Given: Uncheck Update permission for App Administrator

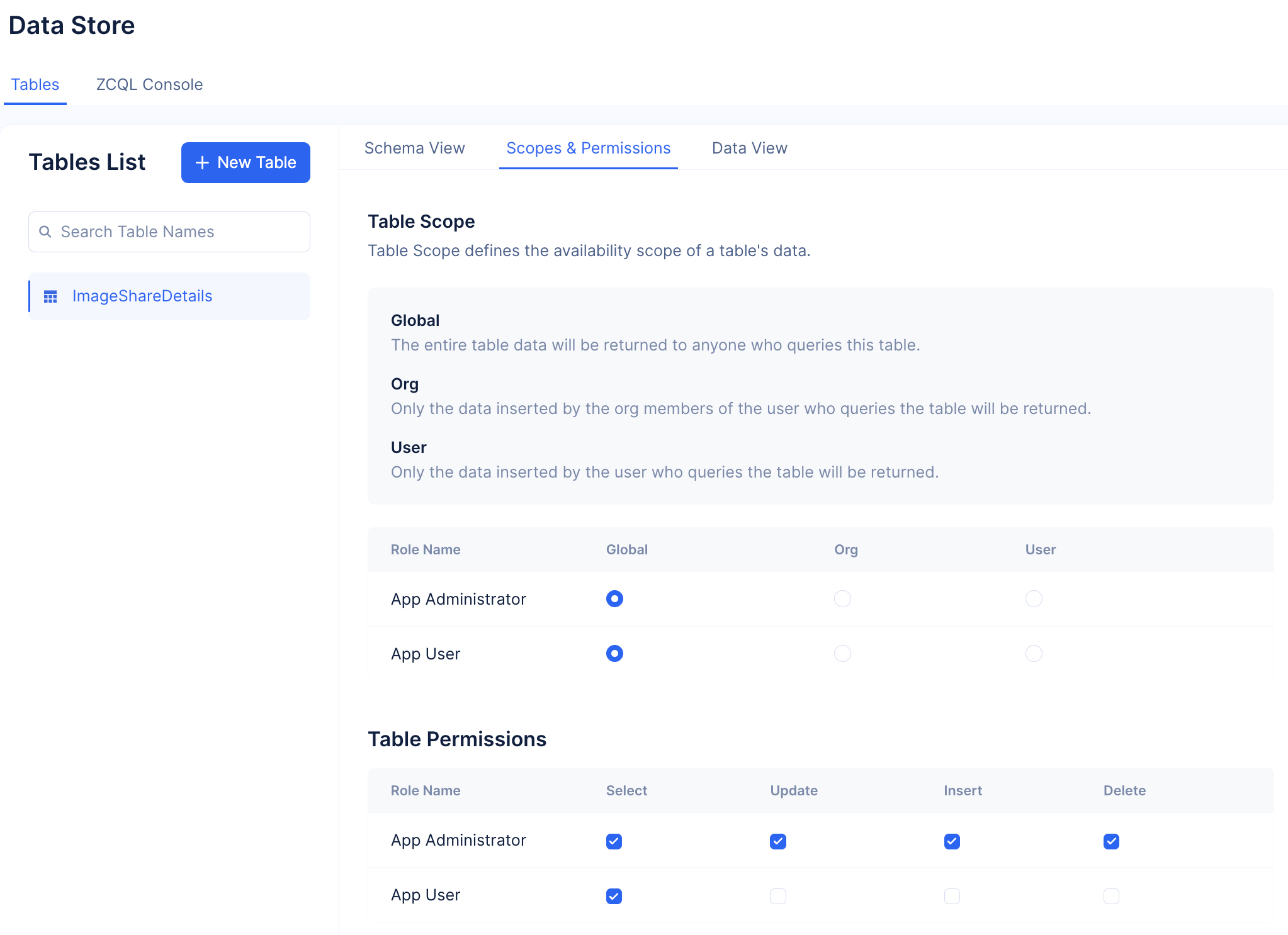Looking at the screenshot, I should pyautogui.click(x=778, y=841).
